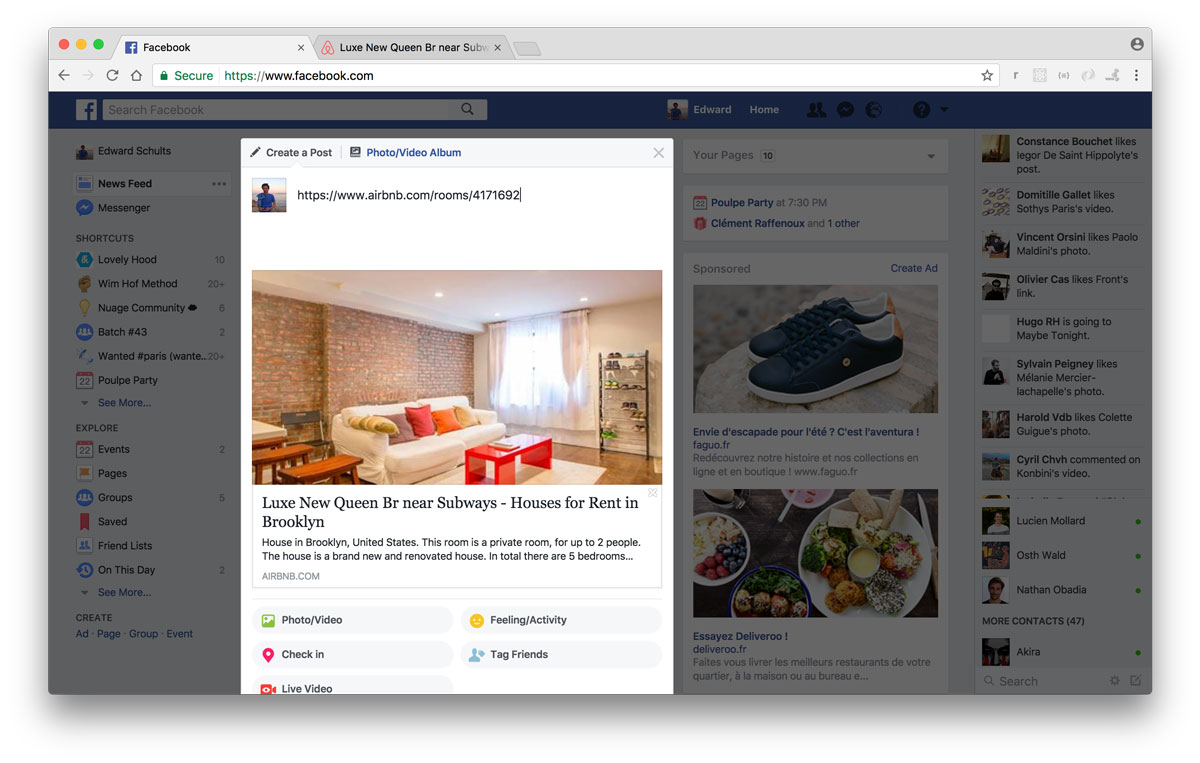Click new message compose icon in chat
1200x763 pixels.
(1135, 681)
